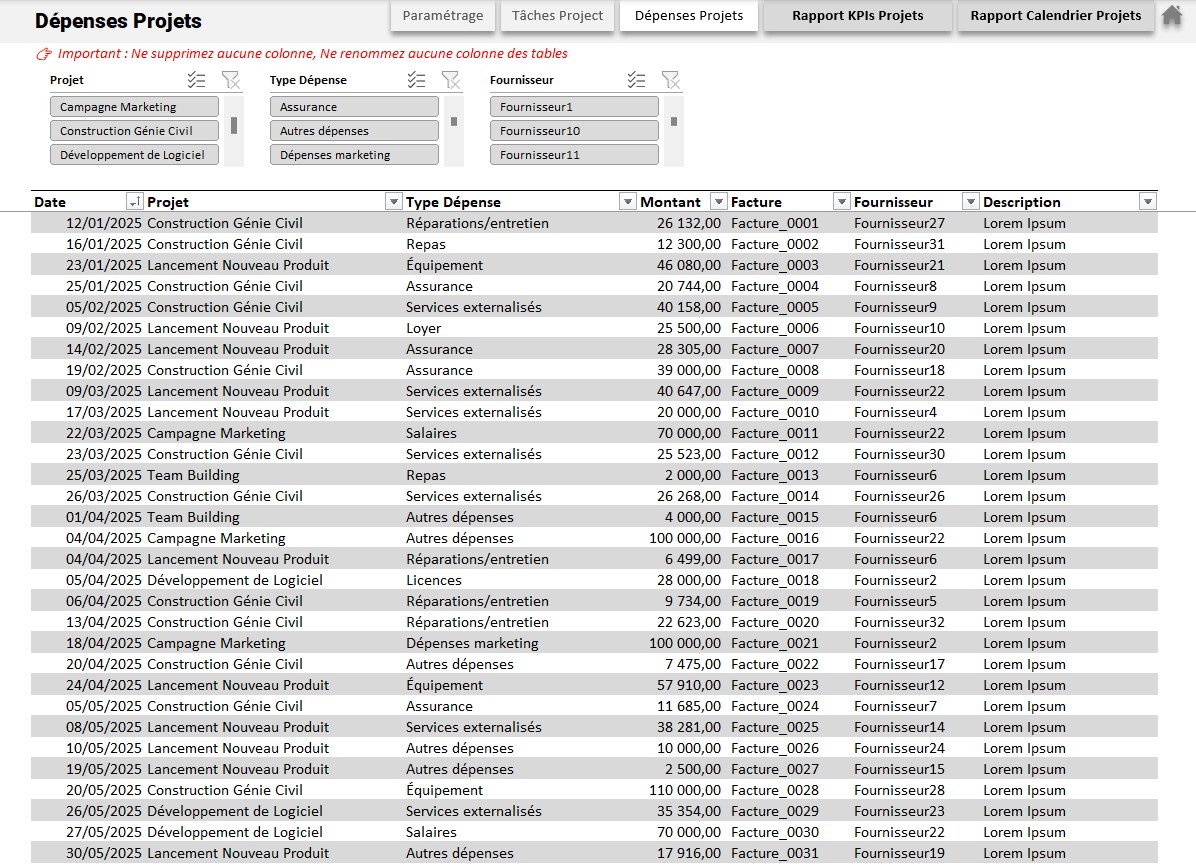The image size is (1196, 866).
Task: Go to the Tâches Project tab
Action: (557, 16)
